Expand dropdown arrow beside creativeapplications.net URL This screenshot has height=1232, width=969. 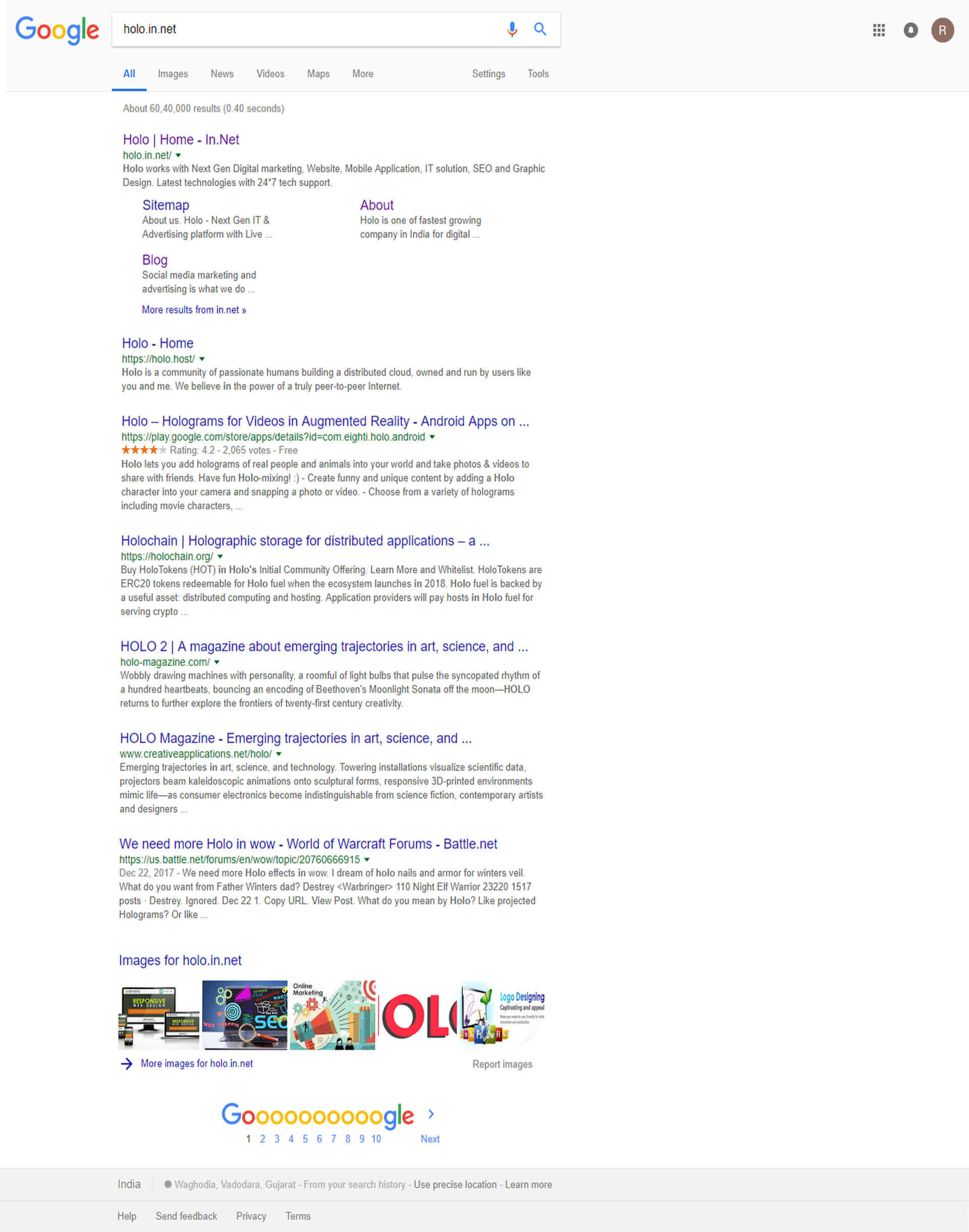tap(279, 754)
